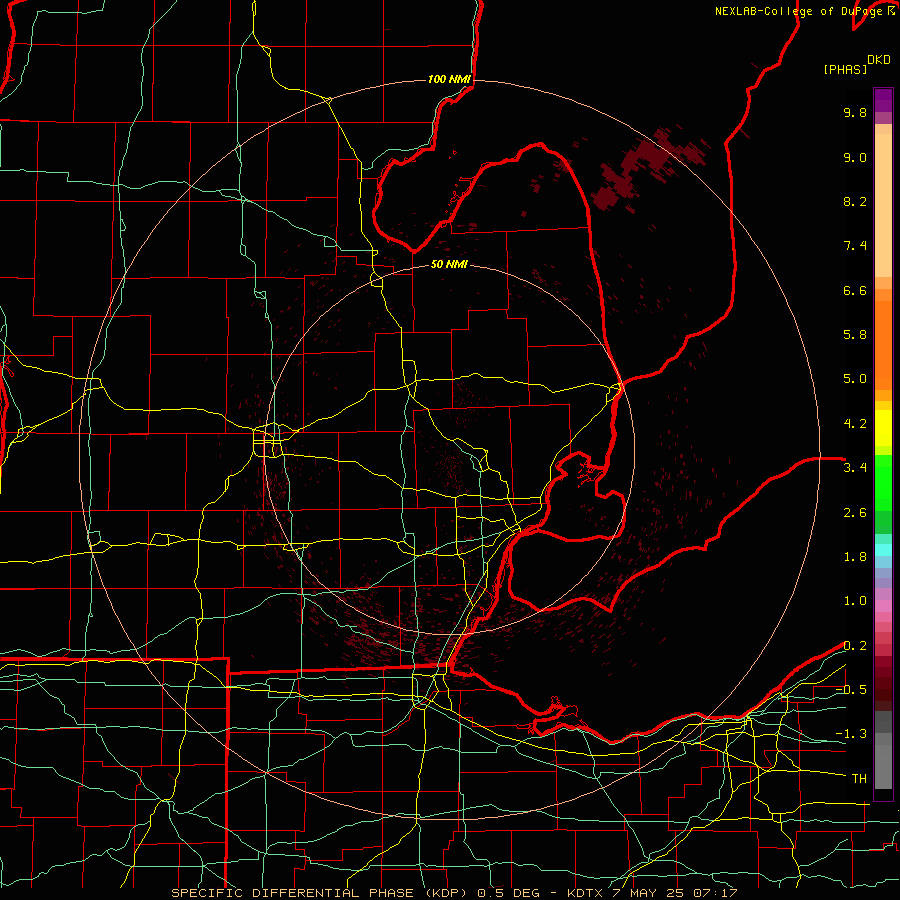
Task: Click the 9.8 scale value
Action: tap(855, 113)
